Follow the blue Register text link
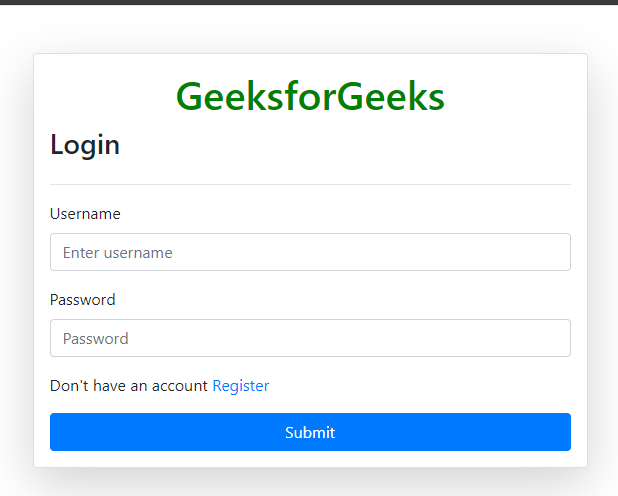 tap(241, 385)
